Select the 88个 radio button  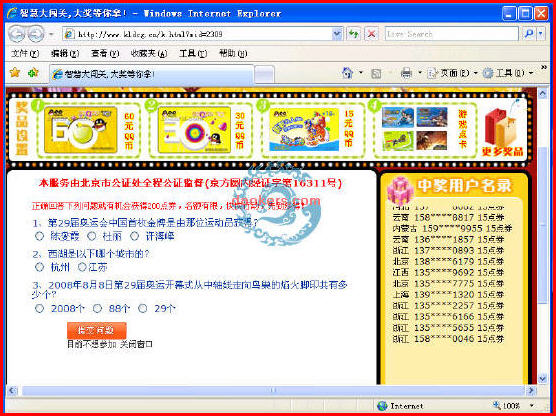[x=98, y=308]
